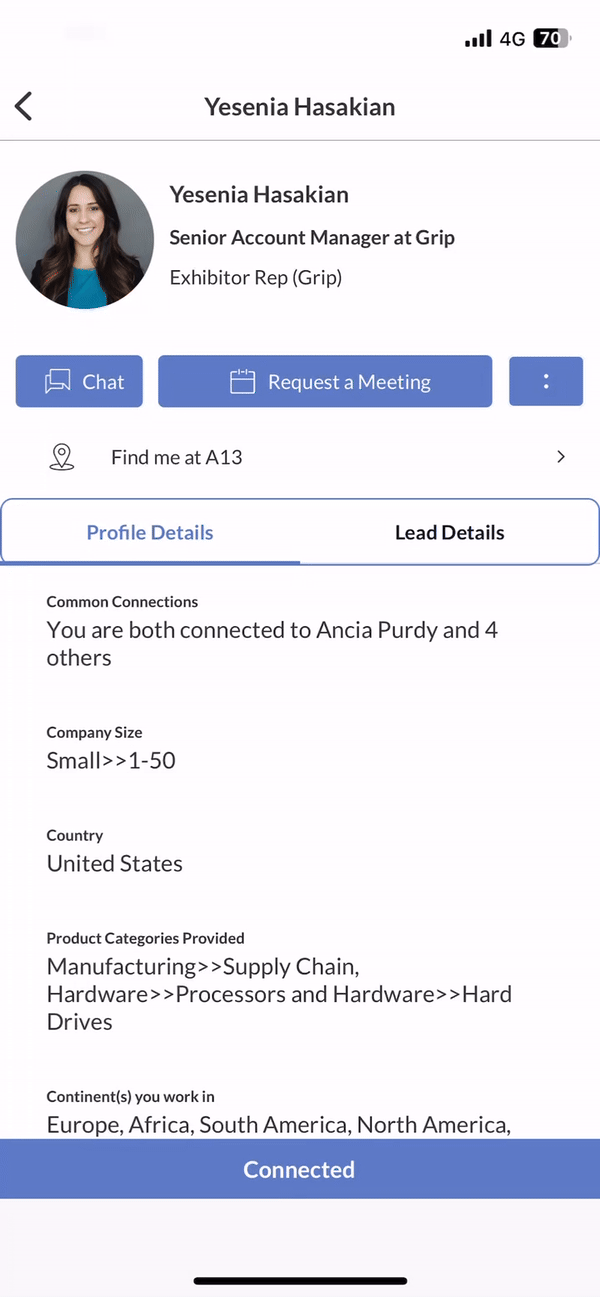Open the three-dot more options menu
This screenshot has height=1297, width=600.
546,381
